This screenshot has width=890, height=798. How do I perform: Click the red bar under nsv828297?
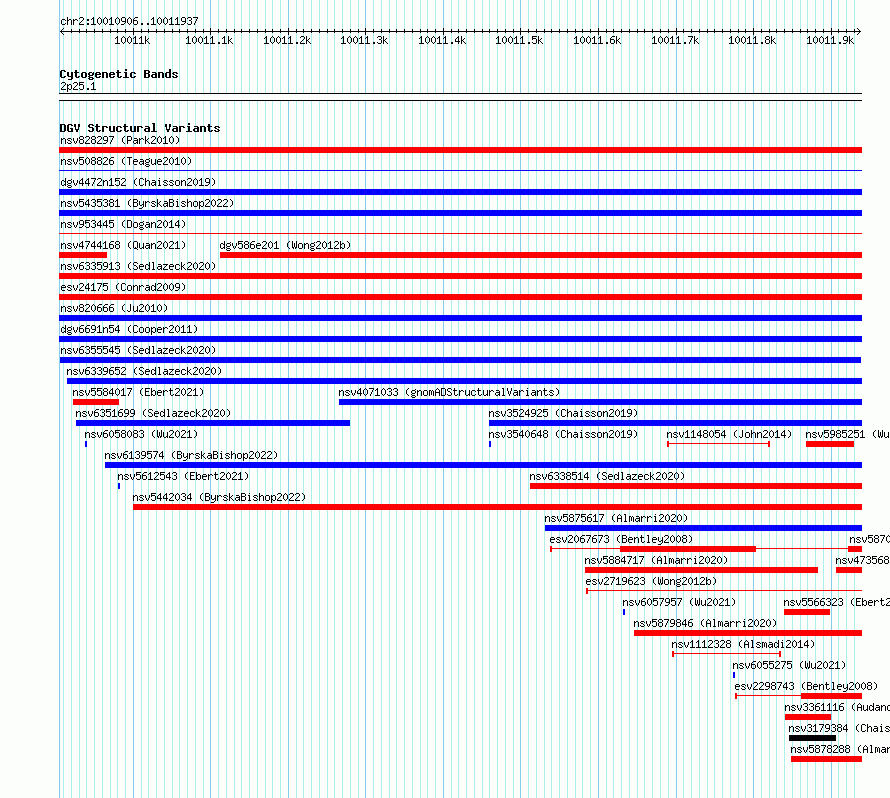pyautogui.click(x=460, y=150)
